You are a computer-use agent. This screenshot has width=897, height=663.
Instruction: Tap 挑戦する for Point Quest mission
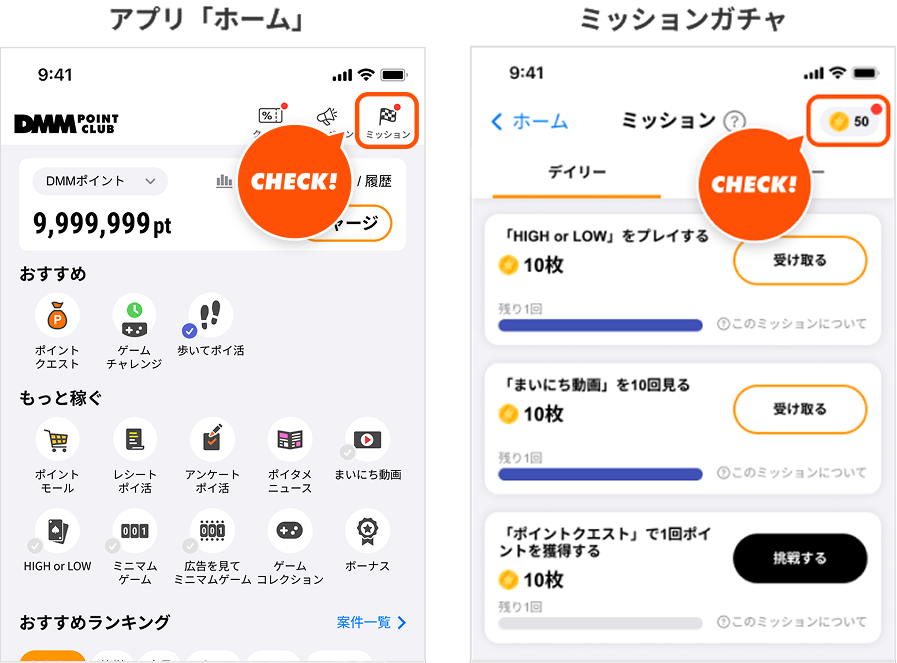coord(800,558)
